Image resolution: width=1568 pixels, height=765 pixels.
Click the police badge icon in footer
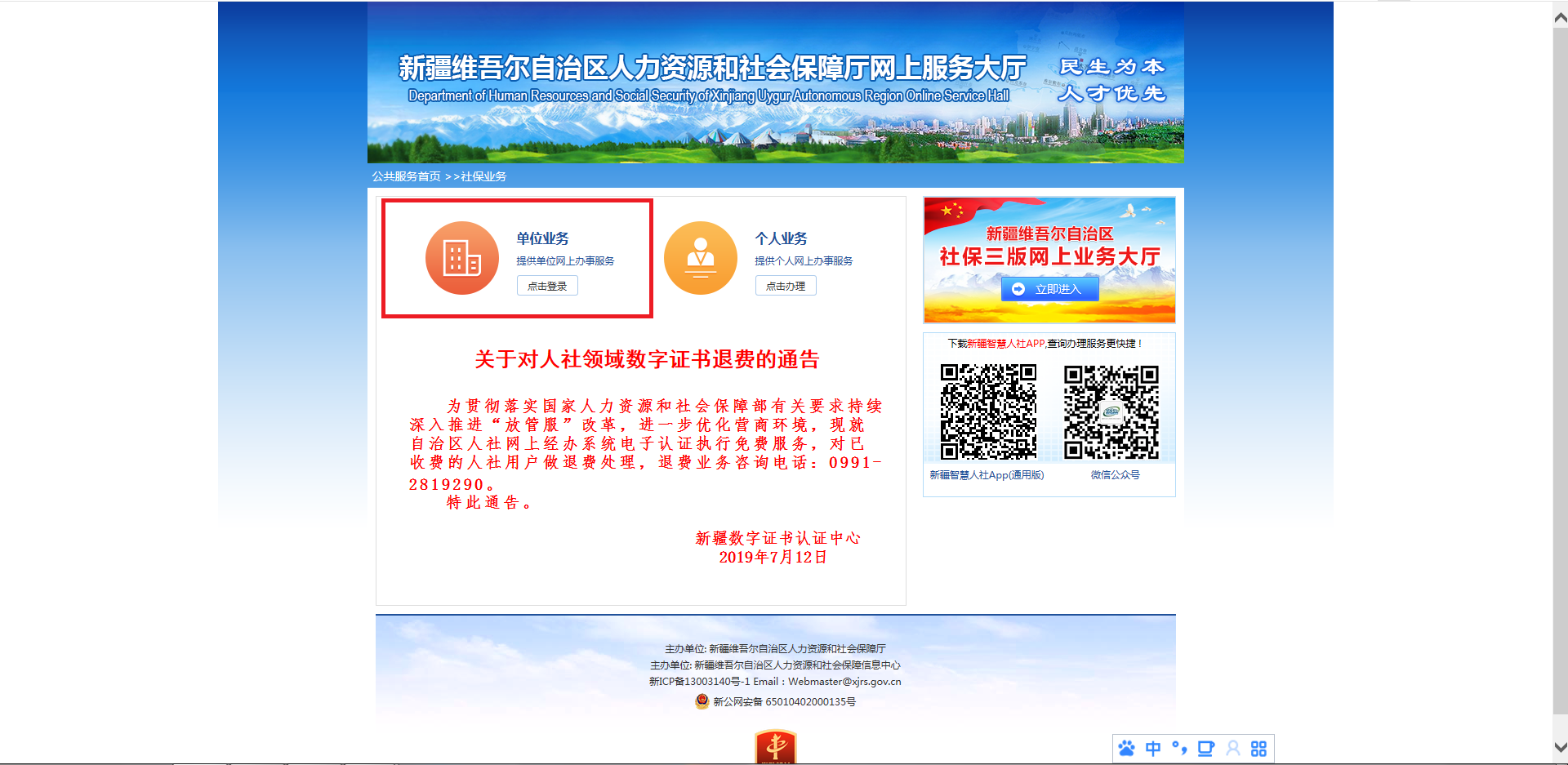(702, 701)
